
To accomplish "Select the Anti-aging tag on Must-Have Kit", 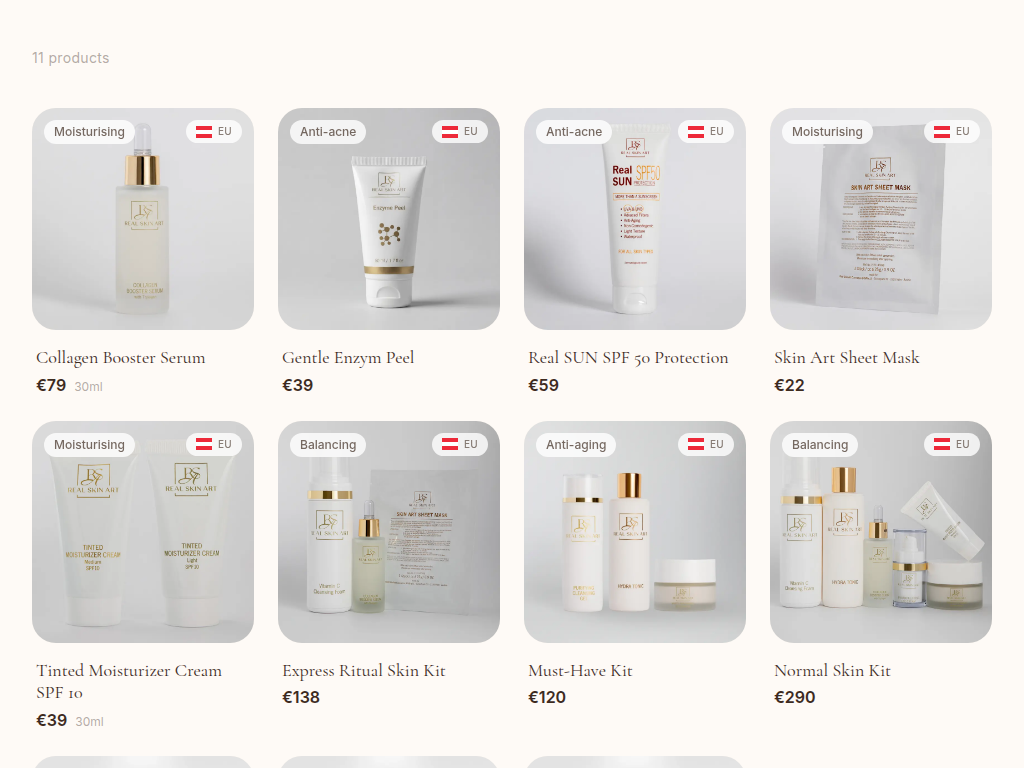I will pos(576,445).
